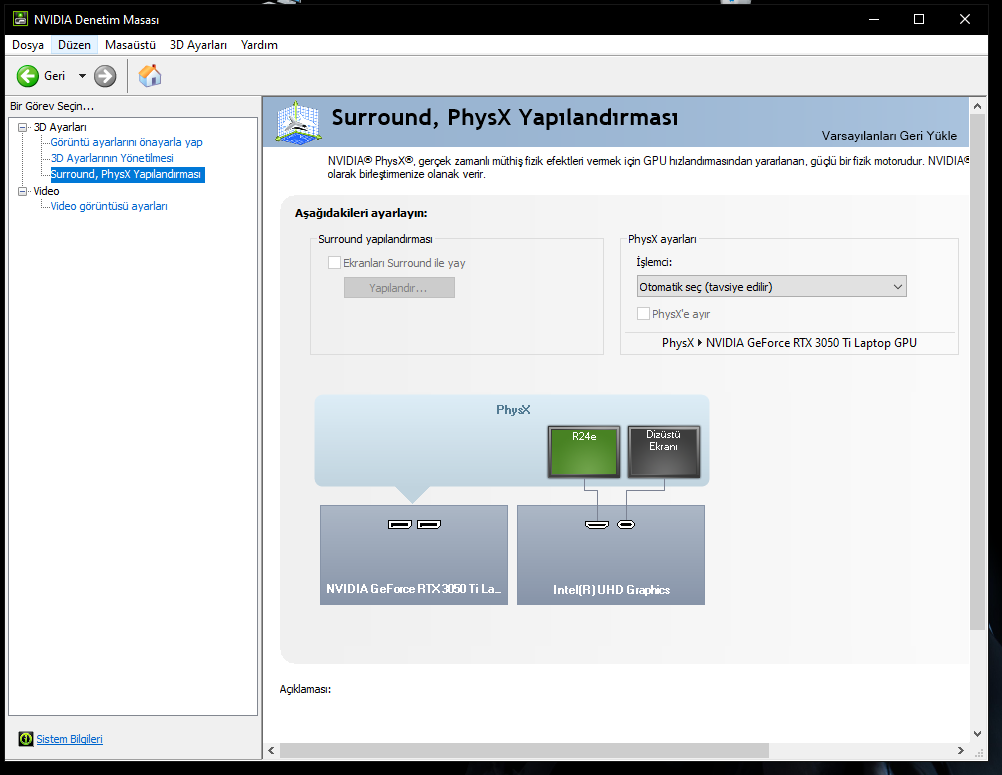Maximize the NVIDIA Denetim Masası window

pos(919,19)
